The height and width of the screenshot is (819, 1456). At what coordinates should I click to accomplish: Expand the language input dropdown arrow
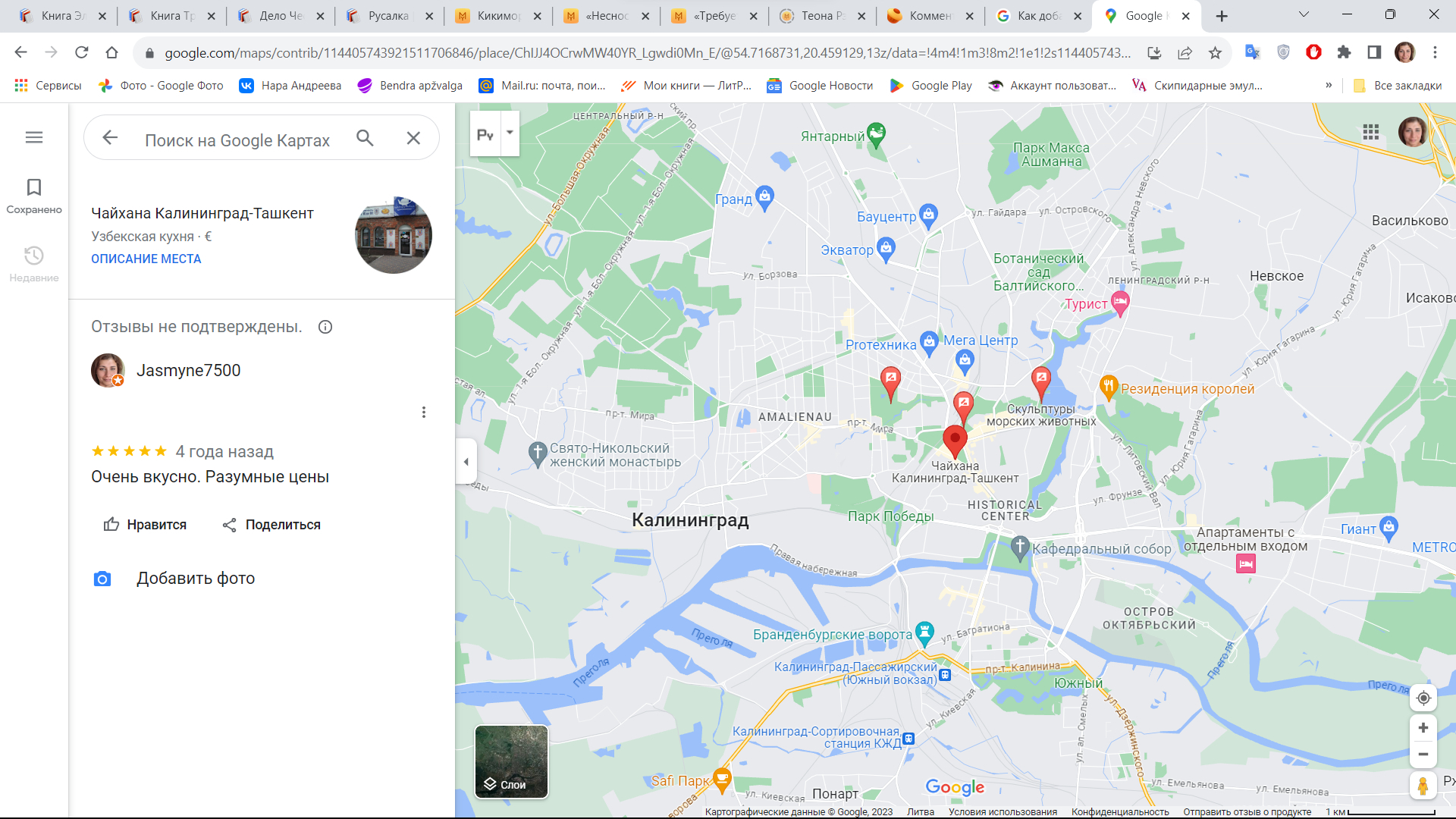tap(510, 133)
